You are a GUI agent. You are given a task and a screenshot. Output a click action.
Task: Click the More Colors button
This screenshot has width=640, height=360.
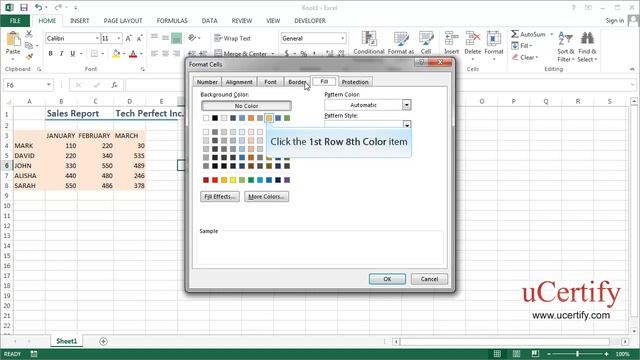[267, 197]
